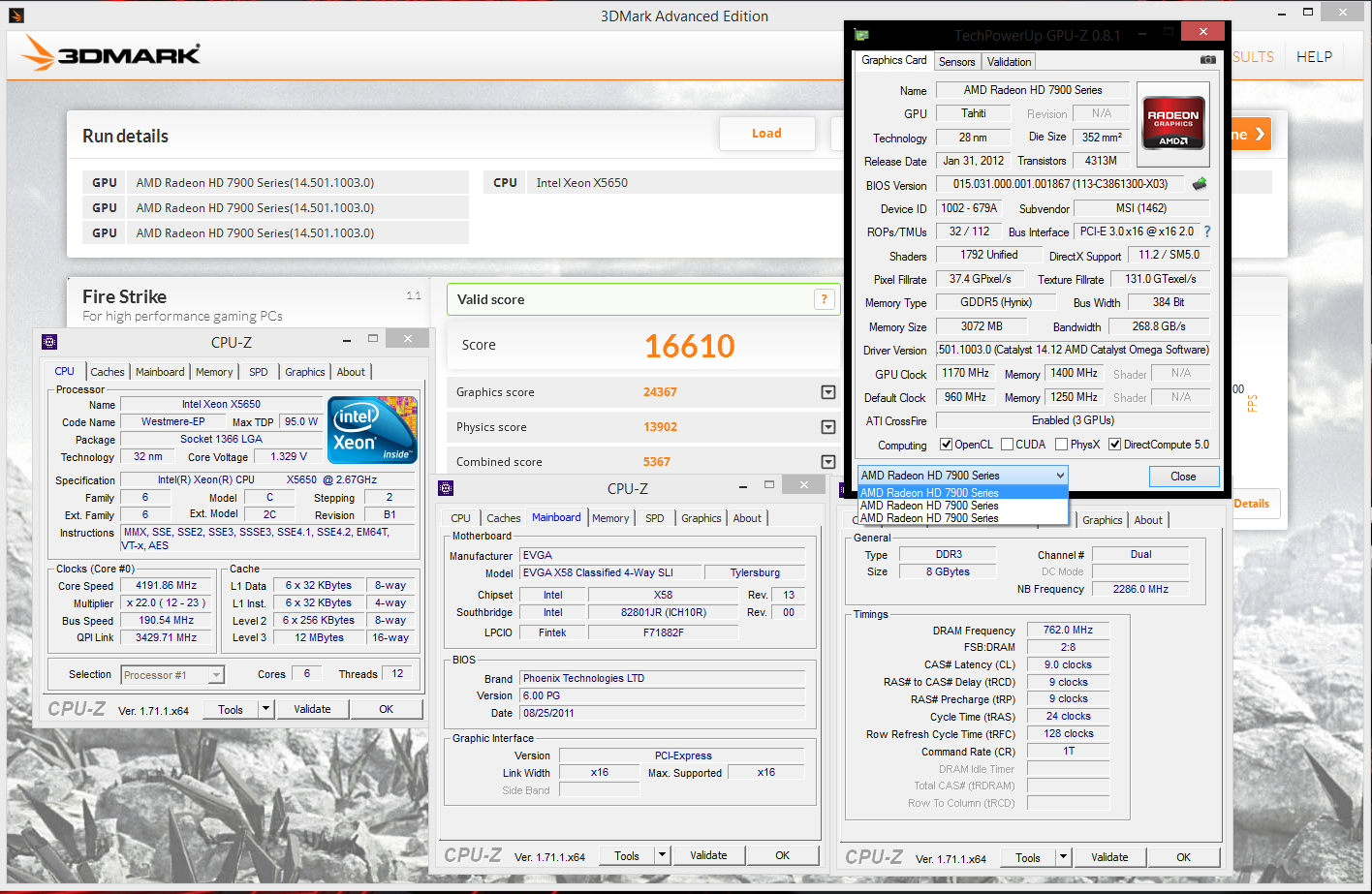Viewport: 1372px width, 894px height.
Task: Switch to the GPU-Z Validation tab
Action: 1009,61
